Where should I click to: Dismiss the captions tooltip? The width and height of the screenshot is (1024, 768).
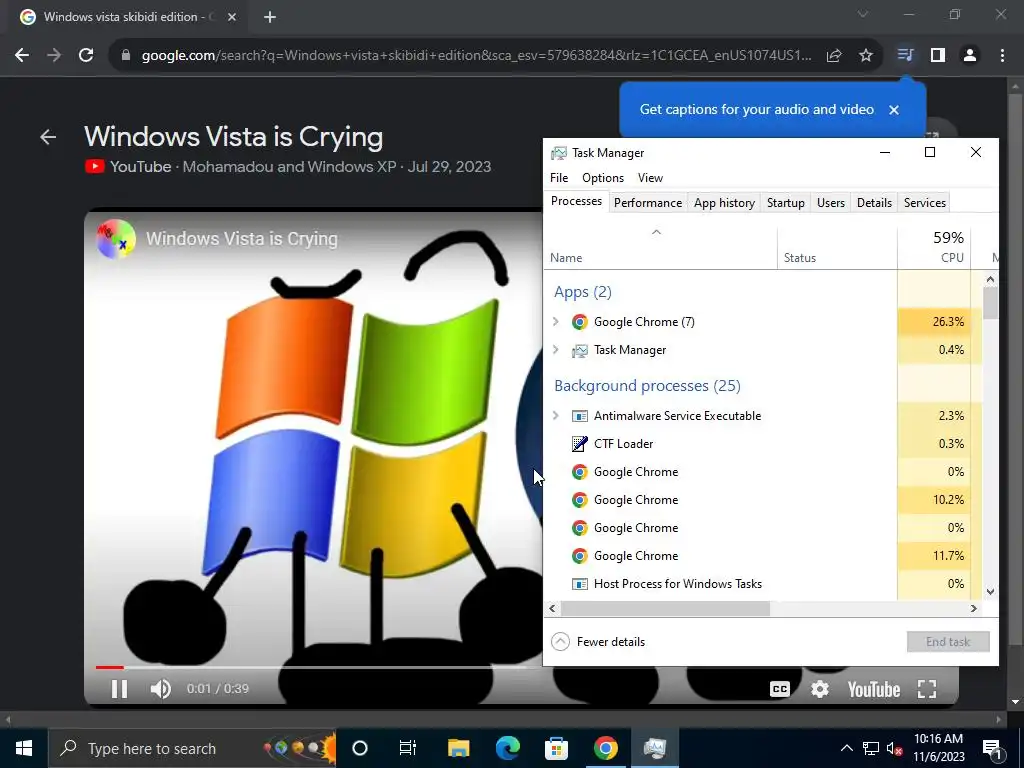click(x=894, y=110)
